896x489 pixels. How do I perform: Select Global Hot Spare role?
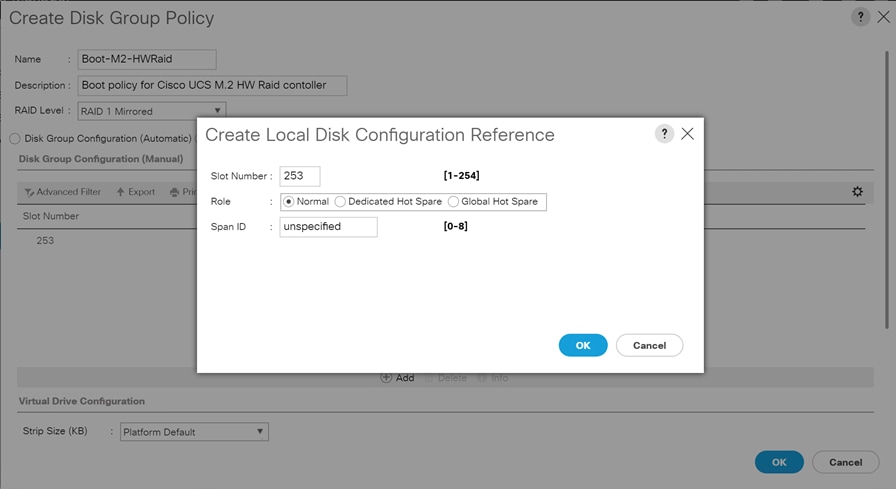click(x=453, y=202)
